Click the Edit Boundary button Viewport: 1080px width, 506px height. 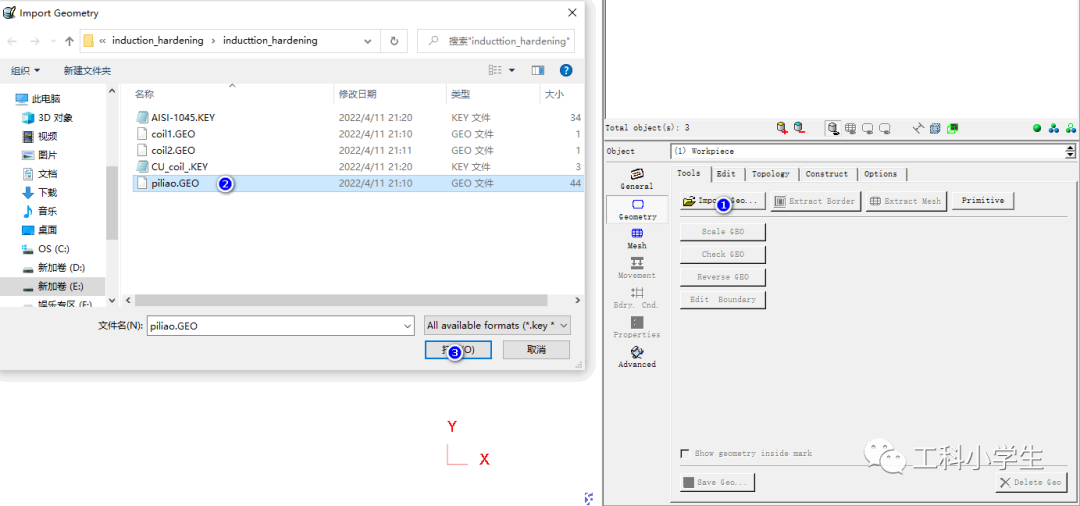[x=723, y=299]
